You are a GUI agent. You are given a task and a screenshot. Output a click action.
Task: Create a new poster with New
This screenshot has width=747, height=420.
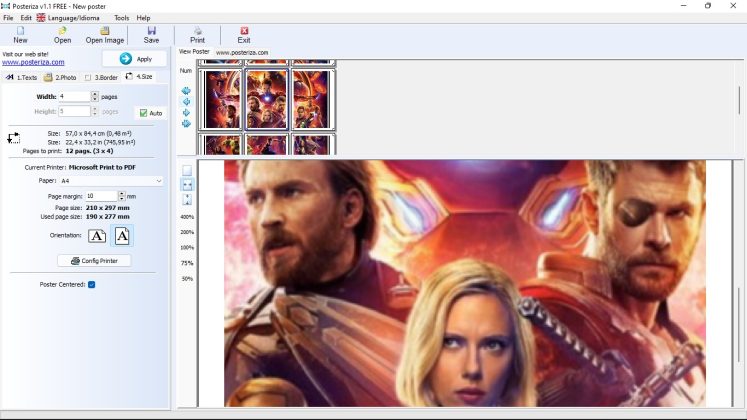[x=20, y=35]
